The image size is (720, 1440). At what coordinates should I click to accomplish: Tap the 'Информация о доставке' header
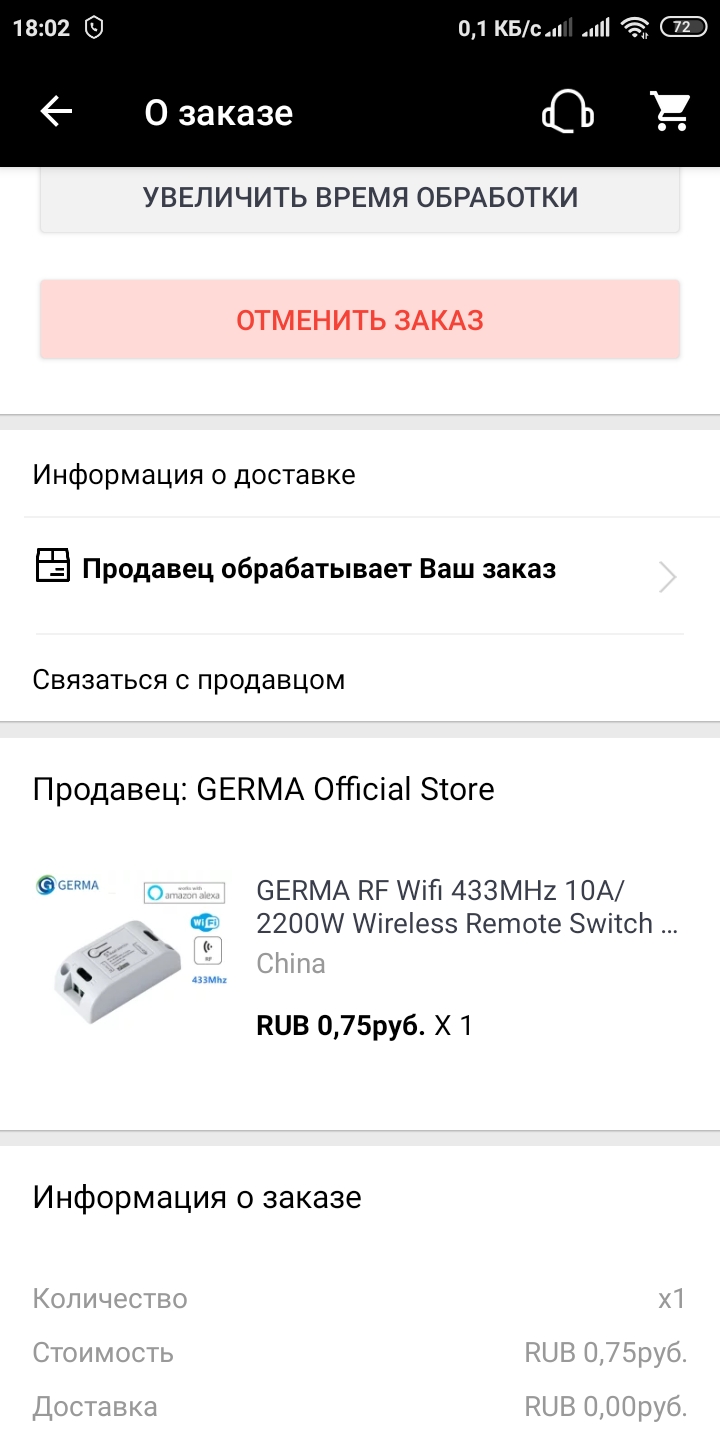(194, 474)
